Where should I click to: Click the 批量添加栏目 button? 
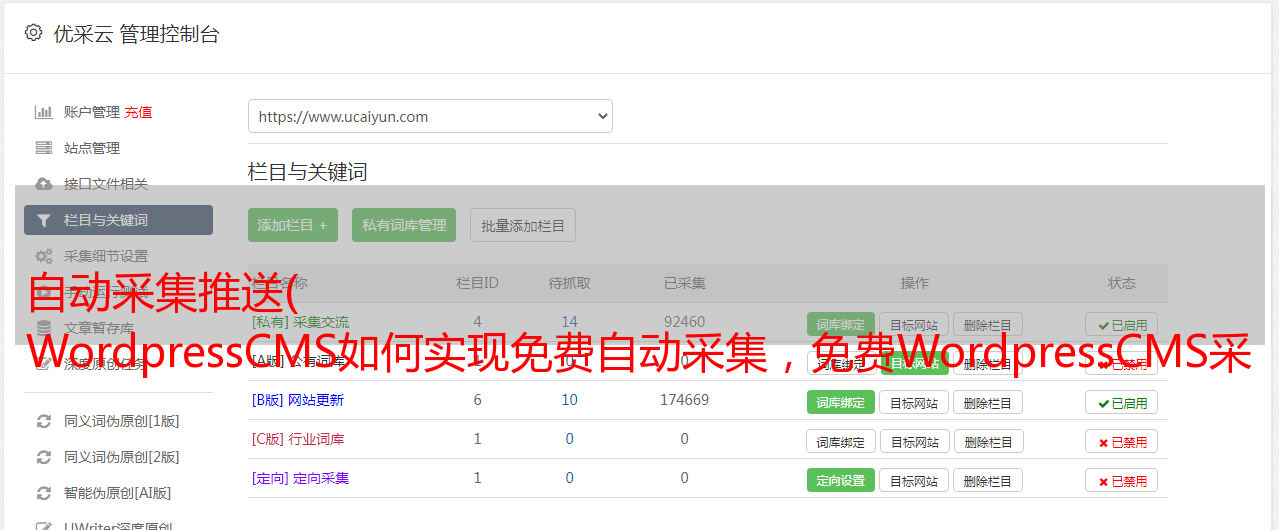click(x=523, y=225)
